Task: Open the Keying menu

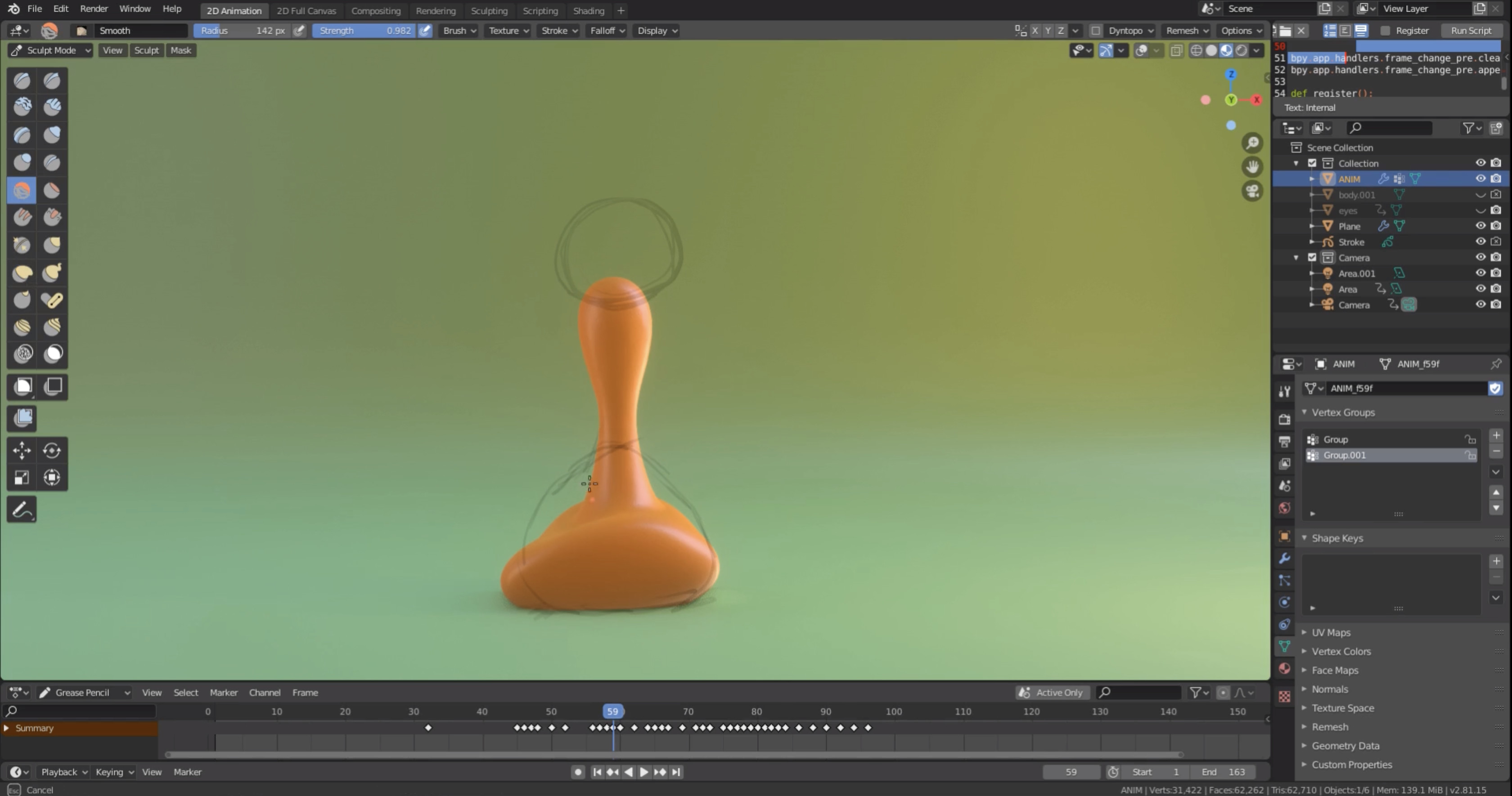Action: pos(114,772)
